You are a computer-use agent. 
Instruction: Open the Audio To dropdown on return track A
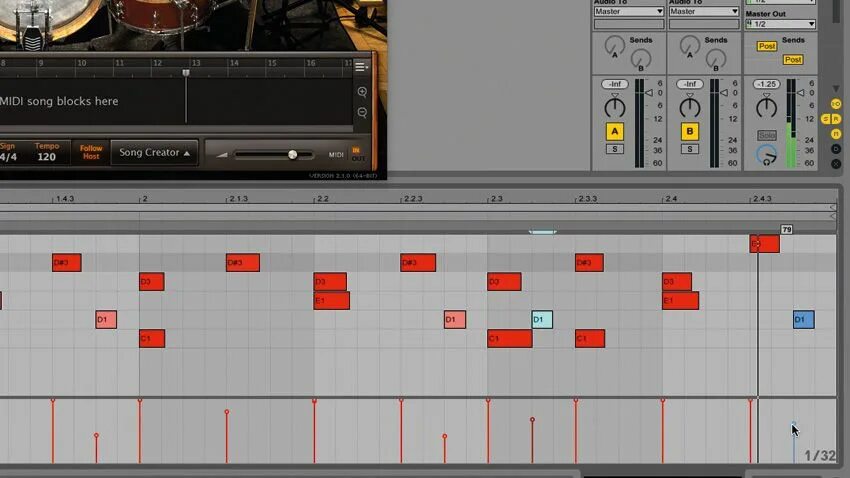click(629, 11)
